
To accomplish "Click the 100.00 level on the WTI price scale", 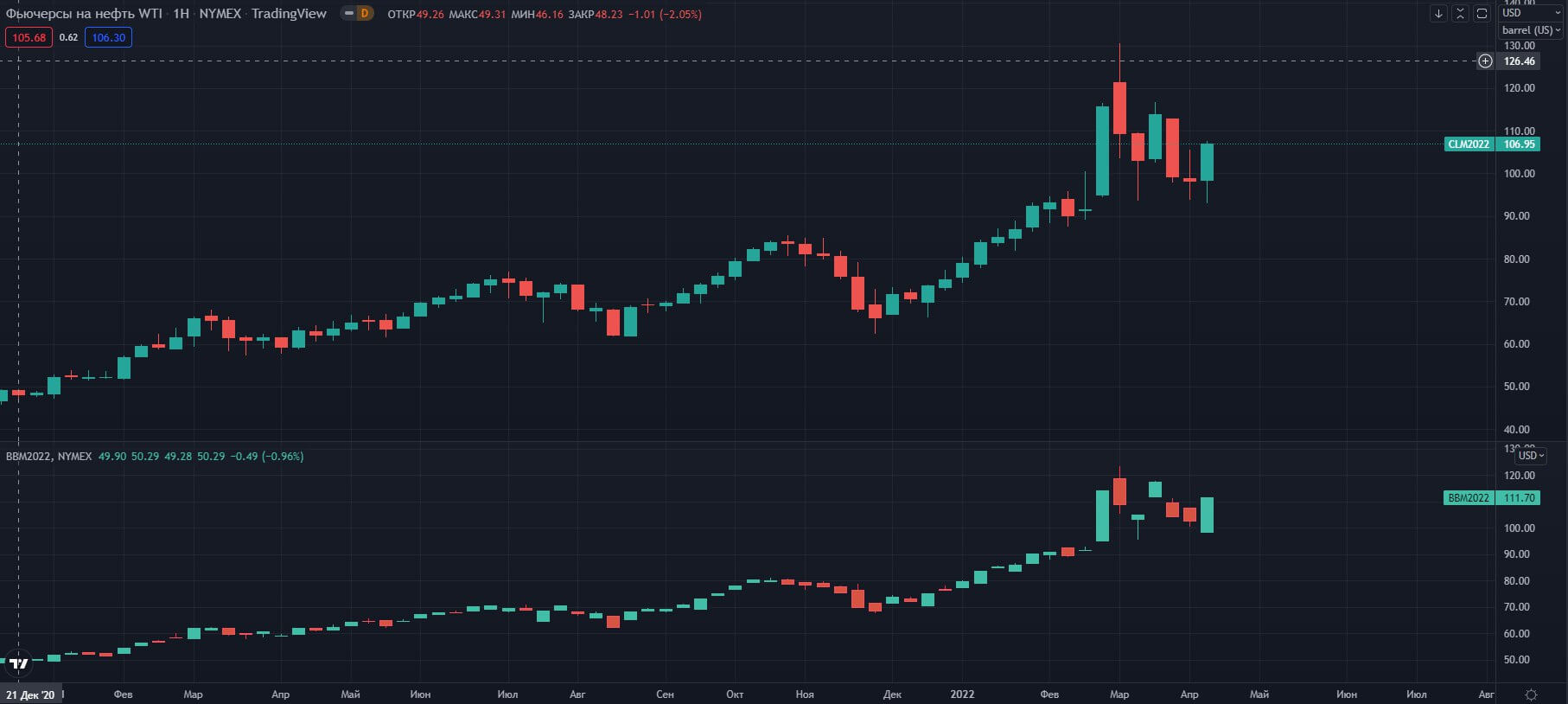I will click(1519, 174).
